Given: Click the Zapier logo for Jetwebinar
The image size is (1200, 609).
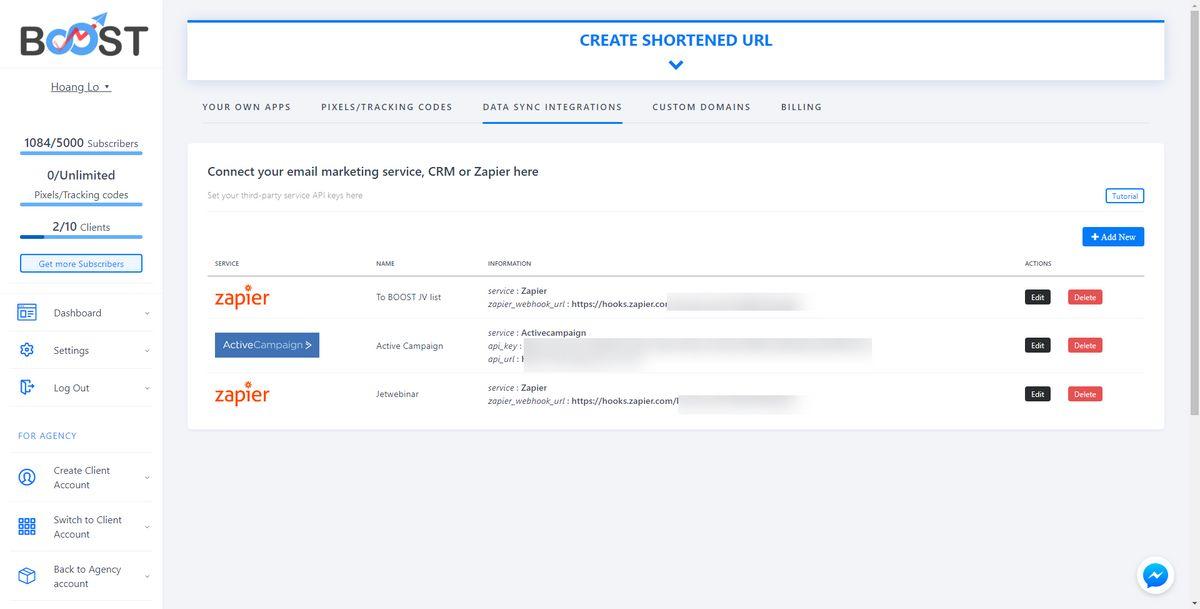Looking at the screenshot, I should pos(242,394).
